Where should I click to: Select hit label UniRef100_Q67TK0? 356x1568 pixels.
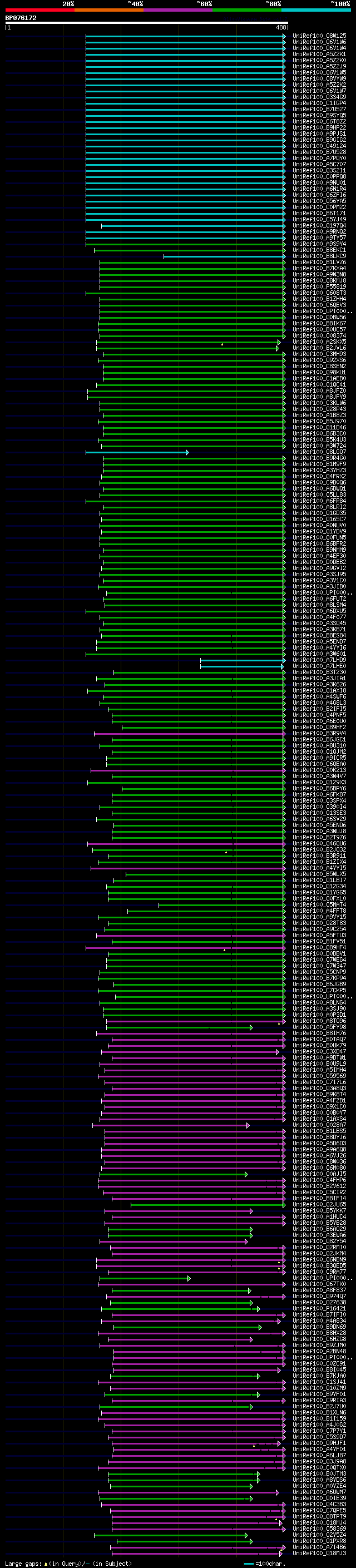(x=319, y=1285)
